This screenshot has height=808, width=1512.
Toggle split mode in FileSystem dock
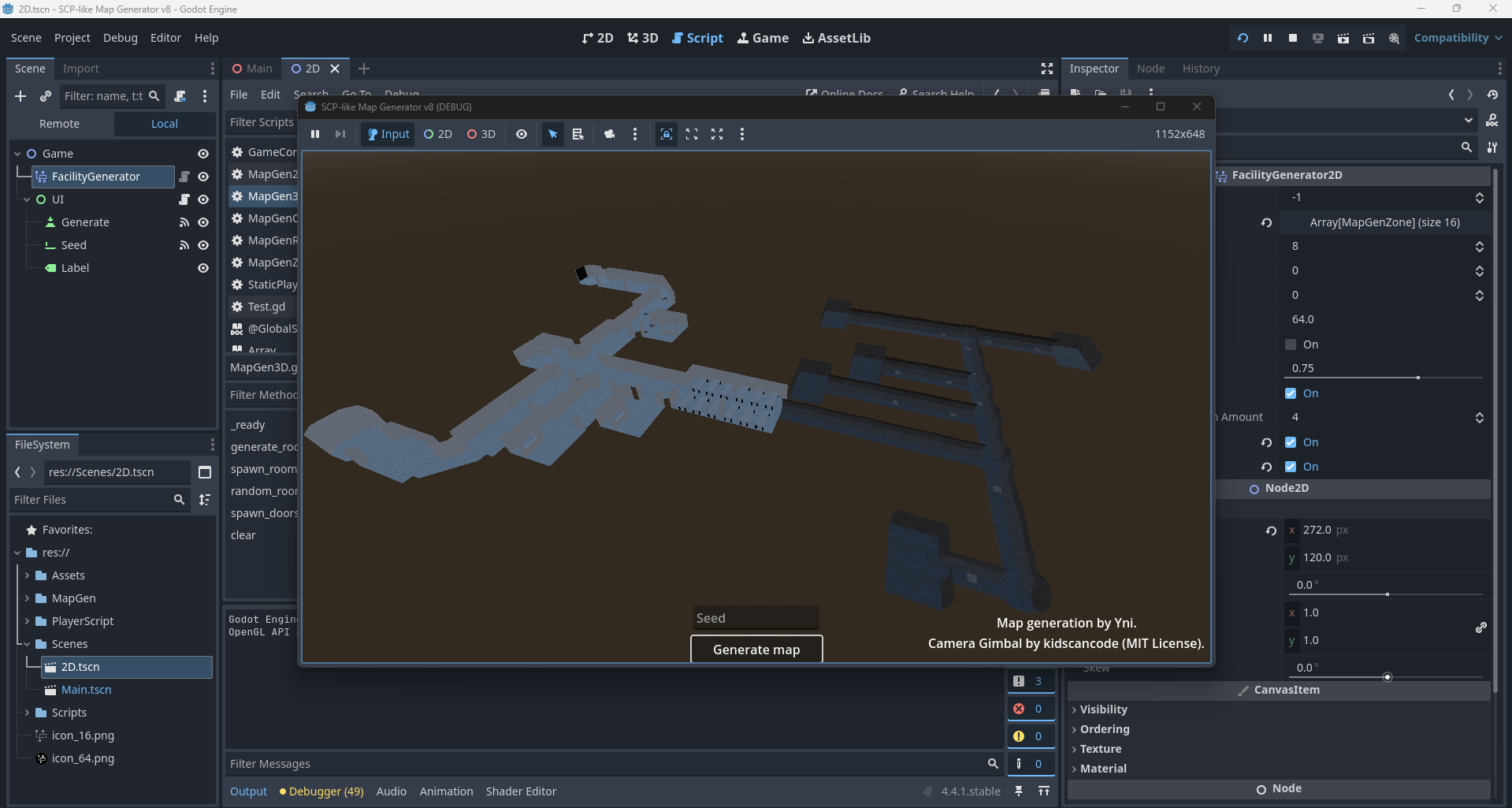pyautogui.click(x=205, y=472)
